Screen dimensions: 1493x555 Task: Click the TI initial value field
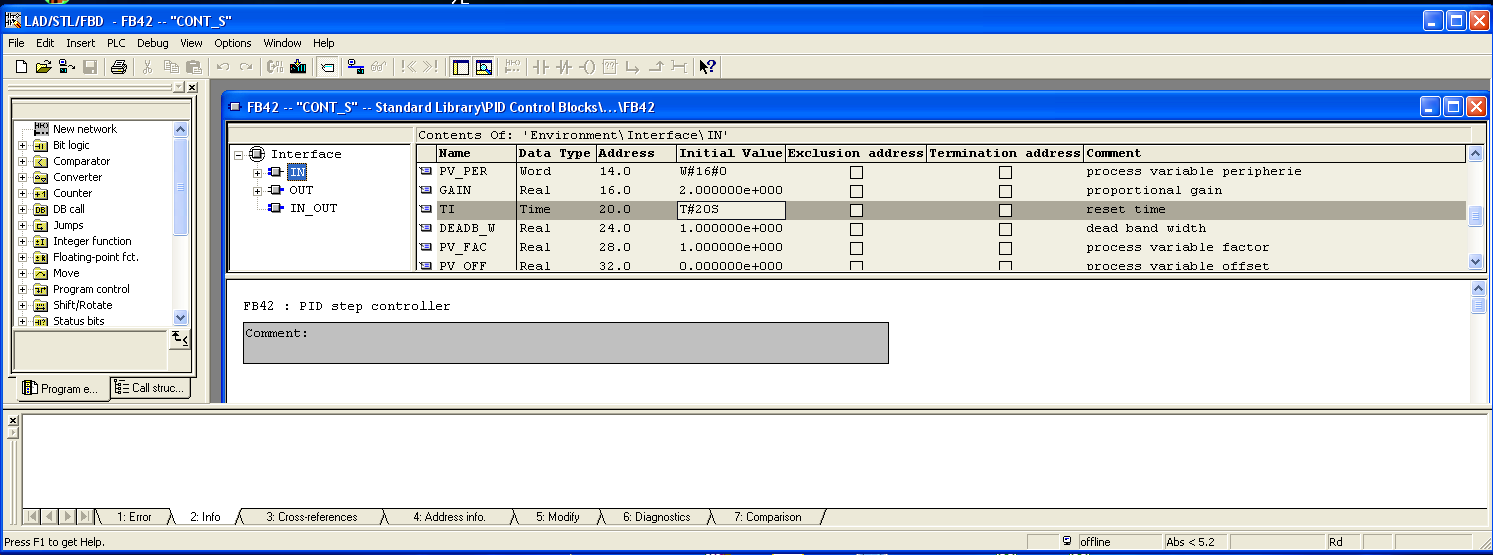730,210
